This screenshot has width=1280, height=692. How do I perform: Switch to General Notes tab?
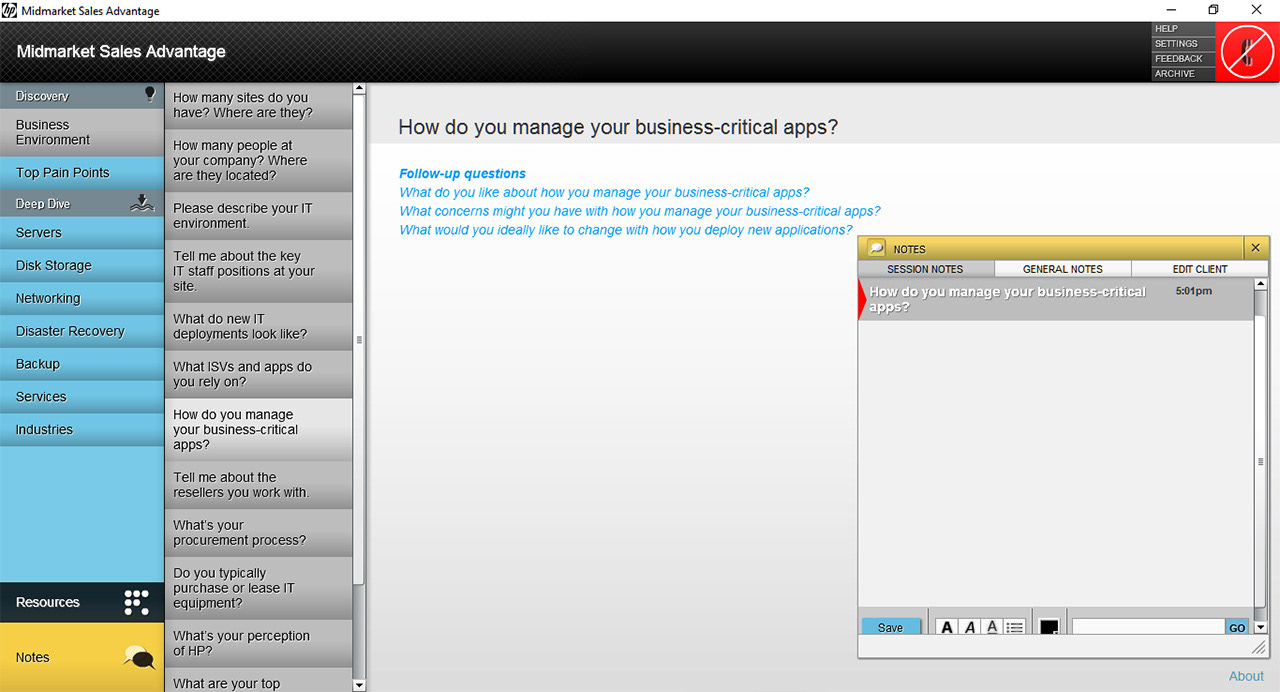tap(1063, 269)
